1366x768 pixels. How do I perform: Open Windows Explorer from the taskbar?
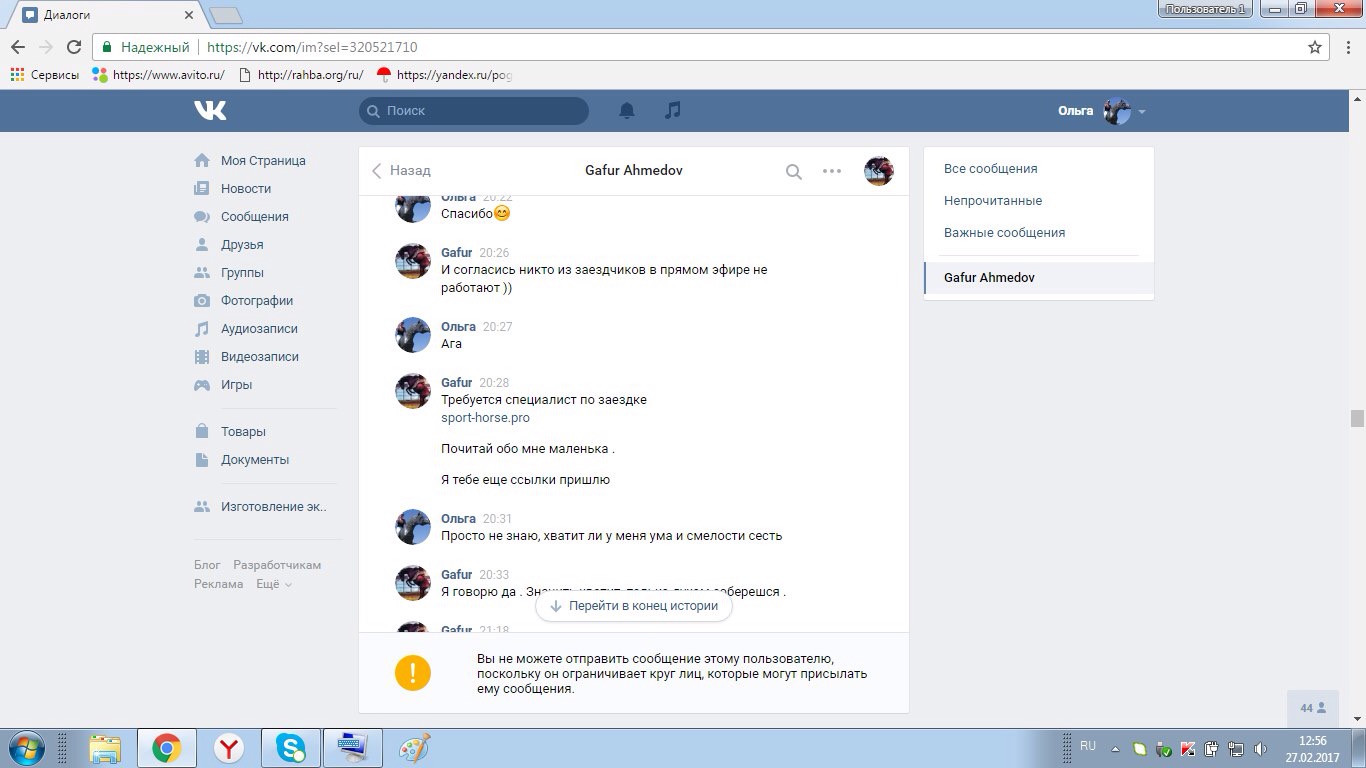click(x=104, y=747)
